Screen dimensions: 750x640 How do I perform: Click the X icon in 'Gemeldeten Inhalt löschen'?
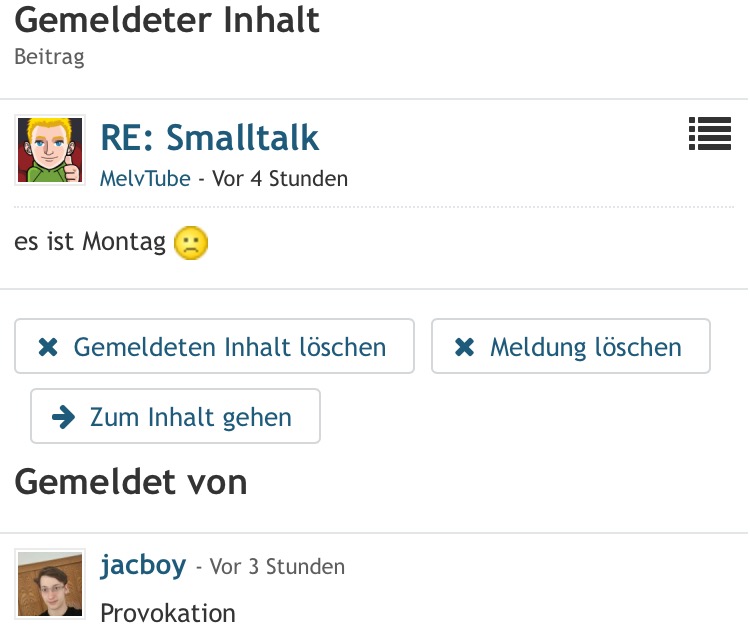coord(47,347)
